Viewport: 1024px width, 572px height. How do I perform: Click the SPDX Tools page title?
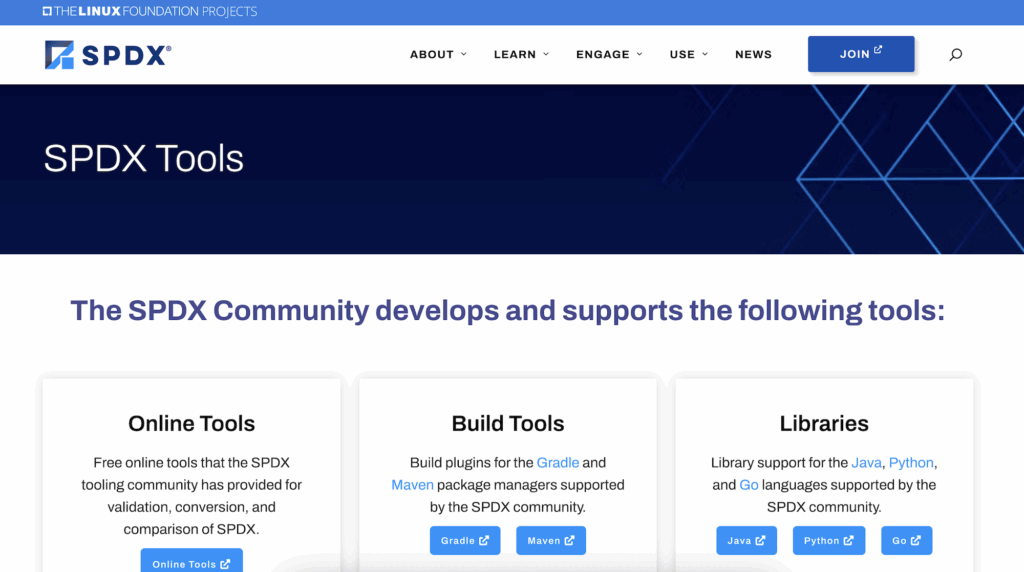[x=144, y=159]
